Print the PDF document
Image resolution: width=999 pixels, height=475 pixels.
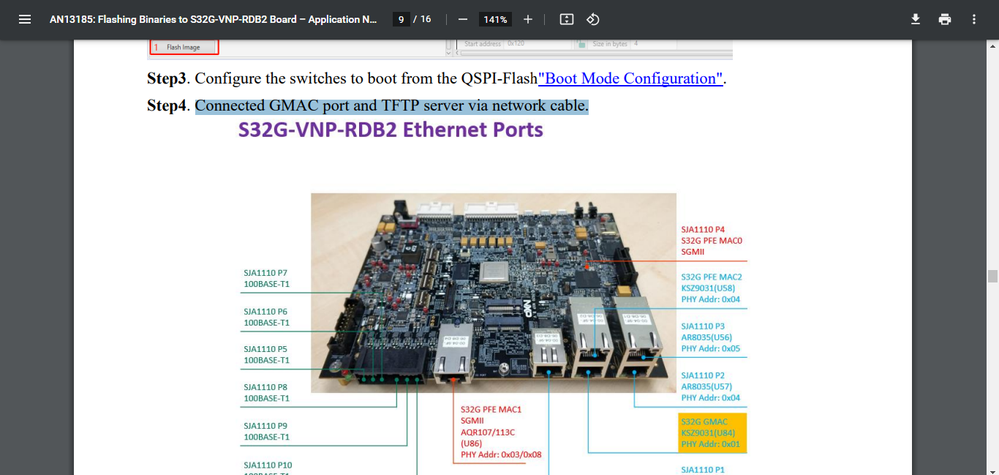coord(945,19)
